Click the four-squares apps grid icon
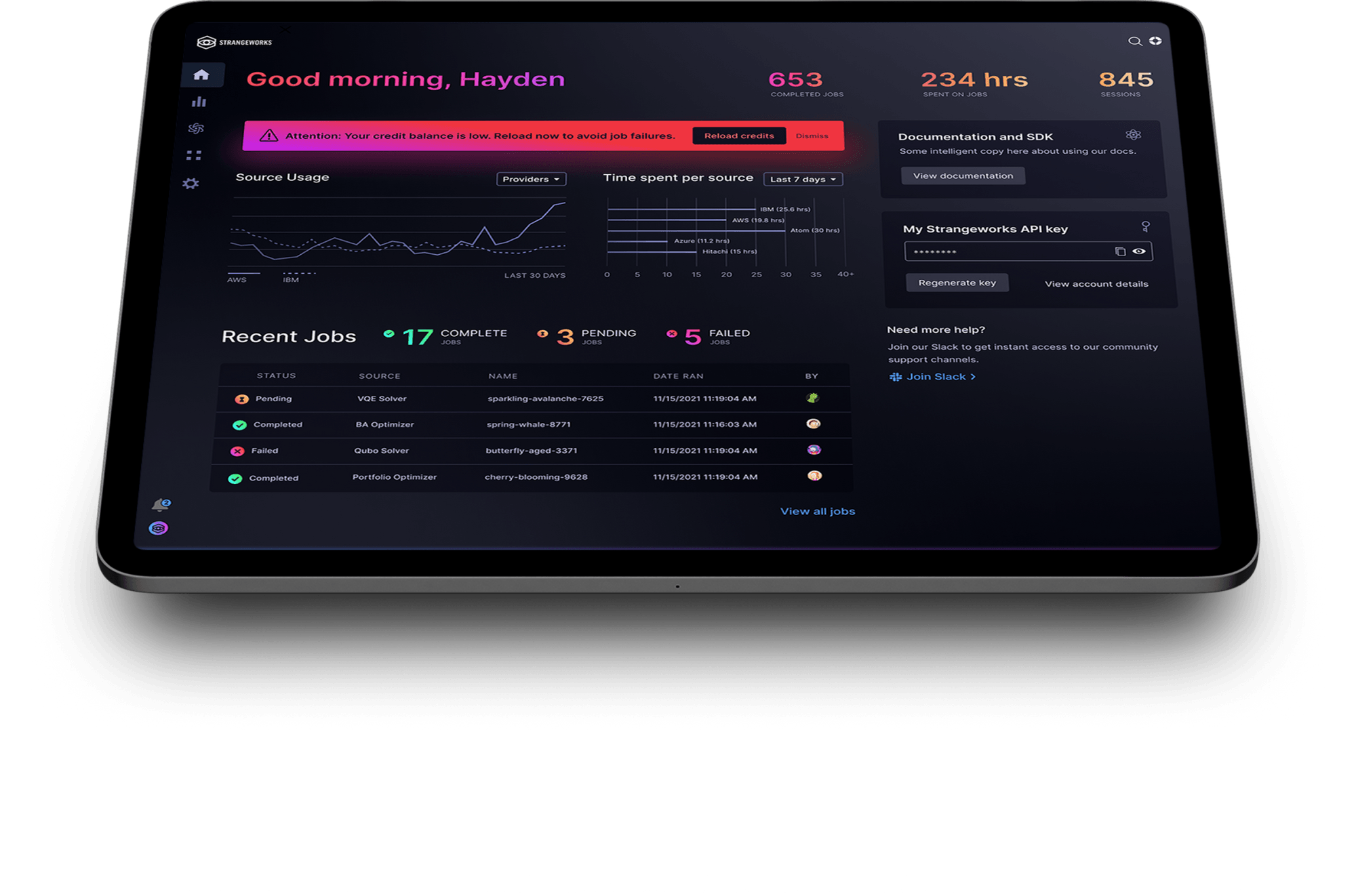The width and height of the screenshot is (1356, 896). click(194, 155)
